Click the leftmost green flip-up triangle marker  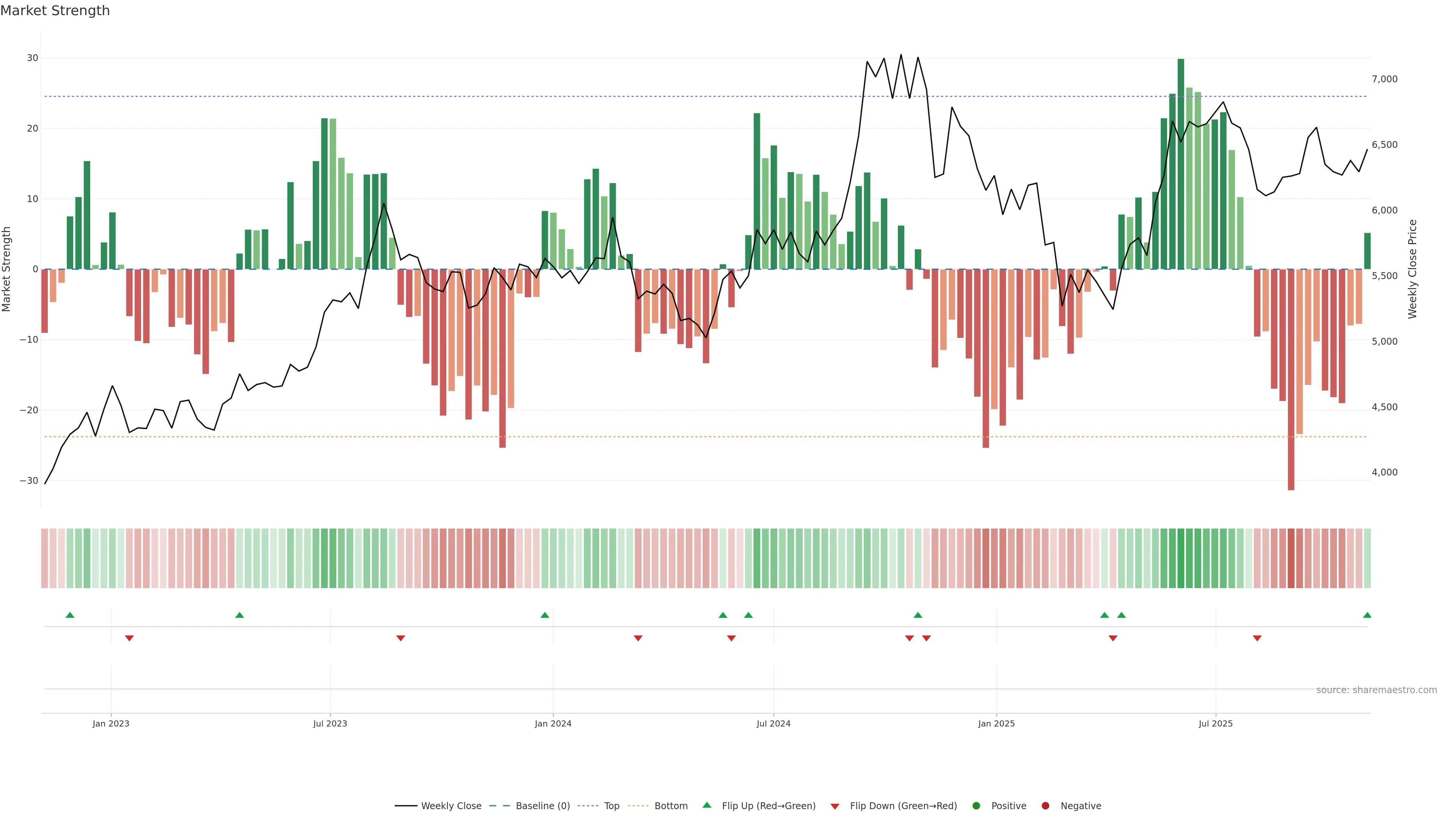(x=70, y=615)
